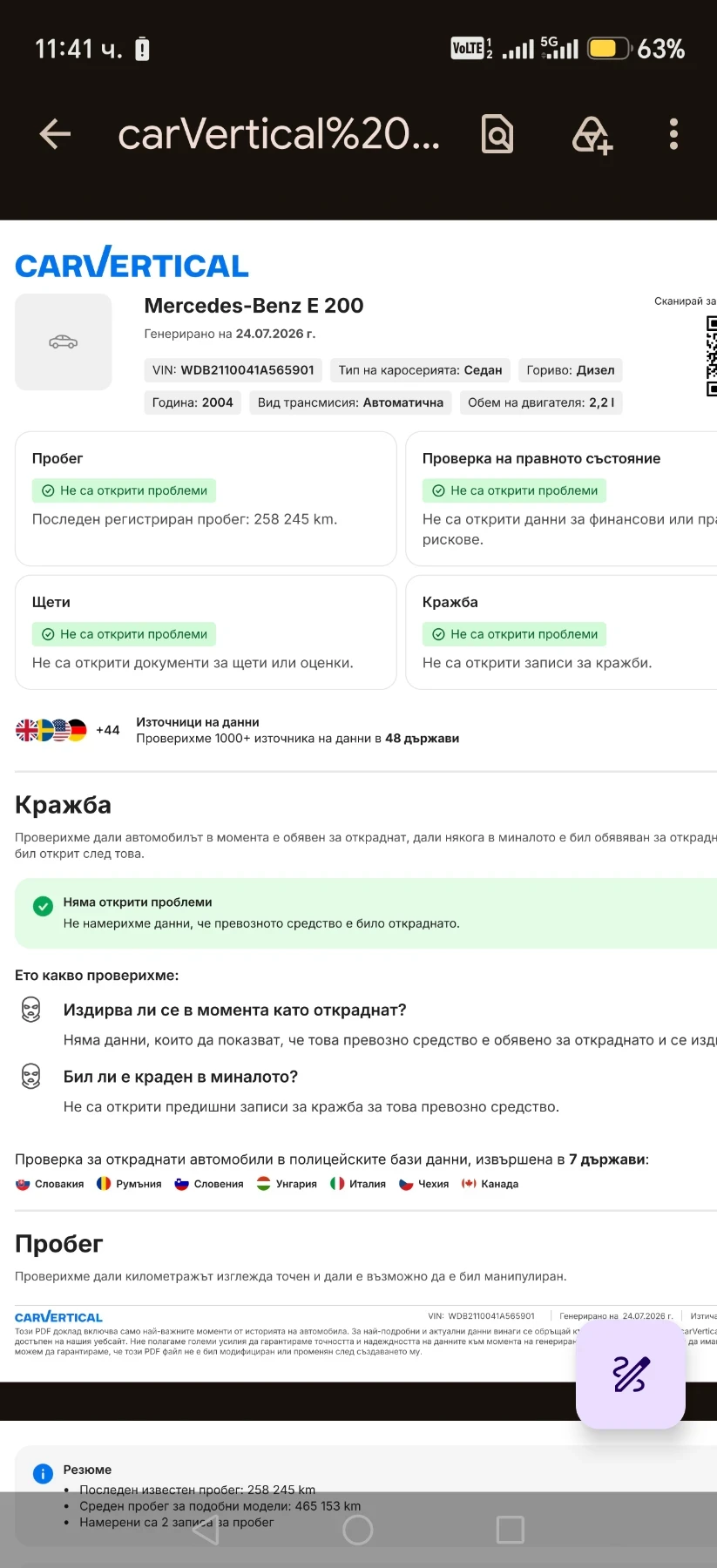Tap the carVertical logo at the top
The height and width of the screenshot is (1568, 717).
point(132,262)
